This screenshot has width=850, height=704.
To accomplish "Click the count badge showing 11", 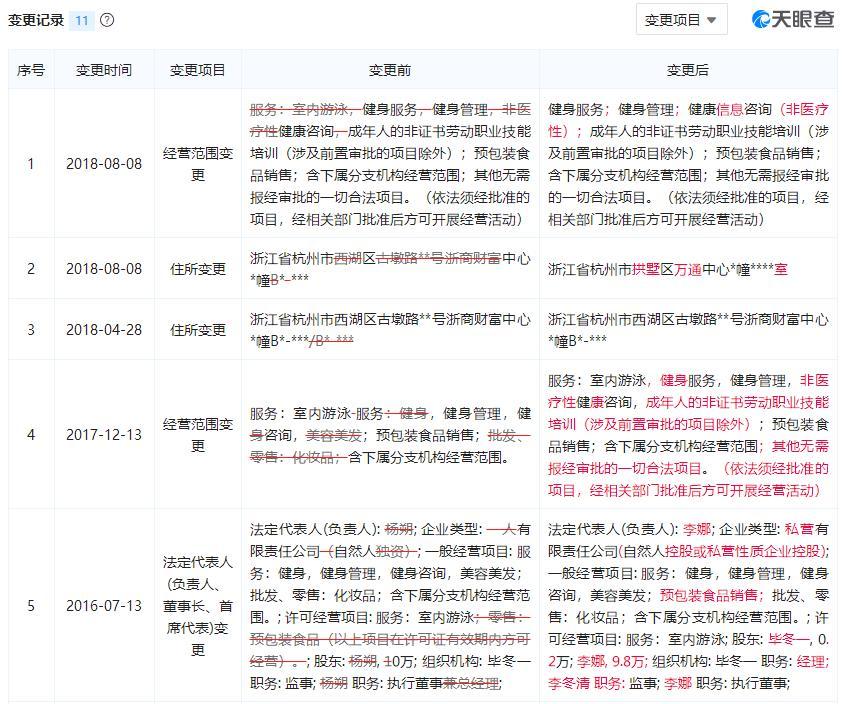I will point(79,19).
